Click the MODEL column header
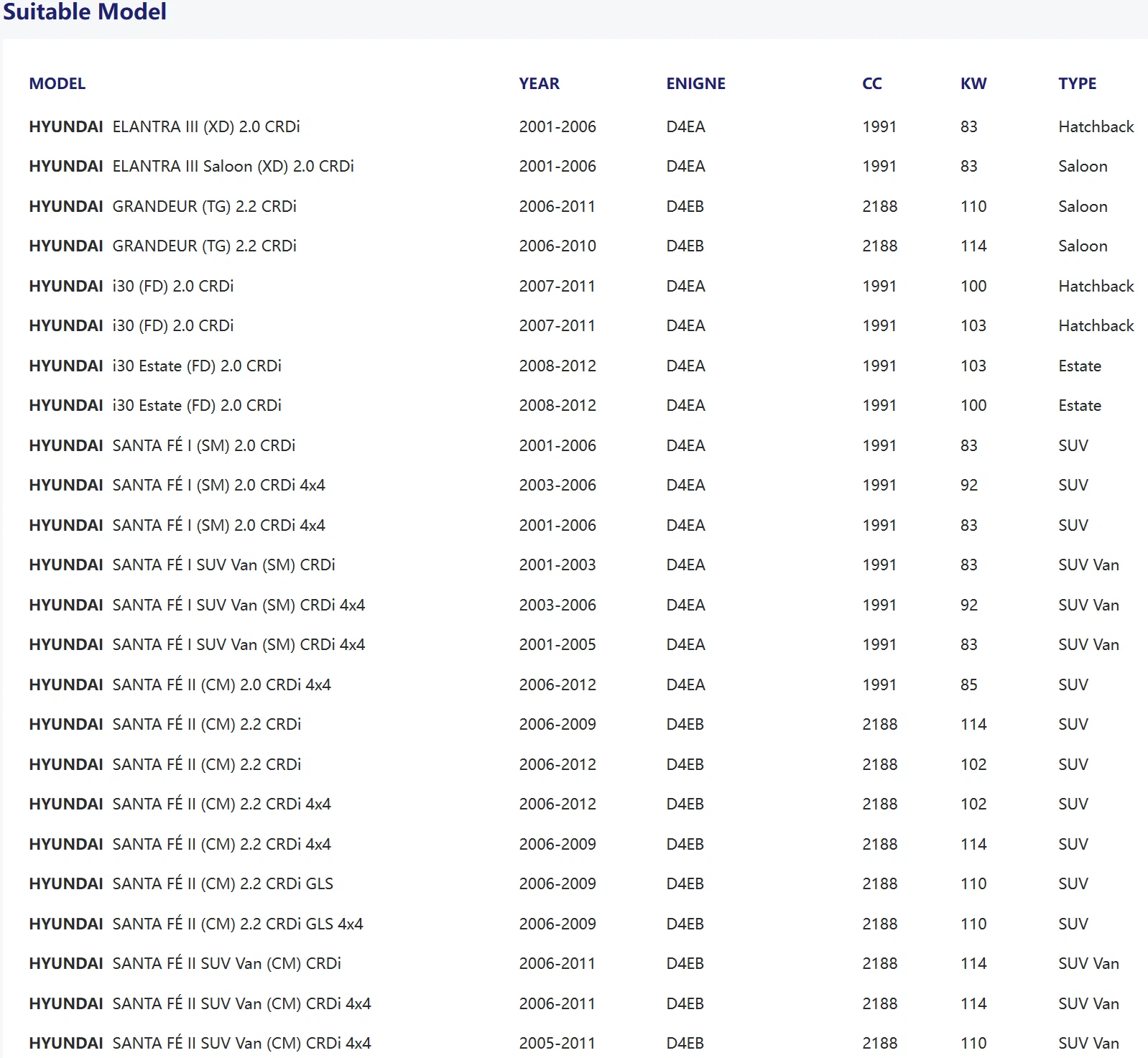 [57, 83]
